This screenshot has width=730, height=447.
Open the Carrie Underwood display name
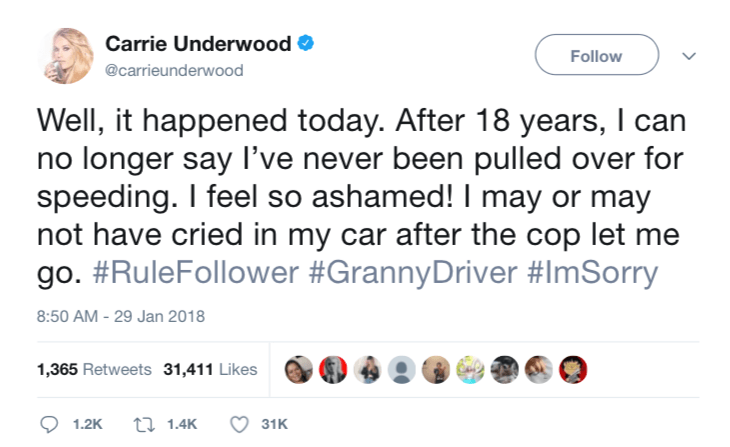(x=198, y=45)
